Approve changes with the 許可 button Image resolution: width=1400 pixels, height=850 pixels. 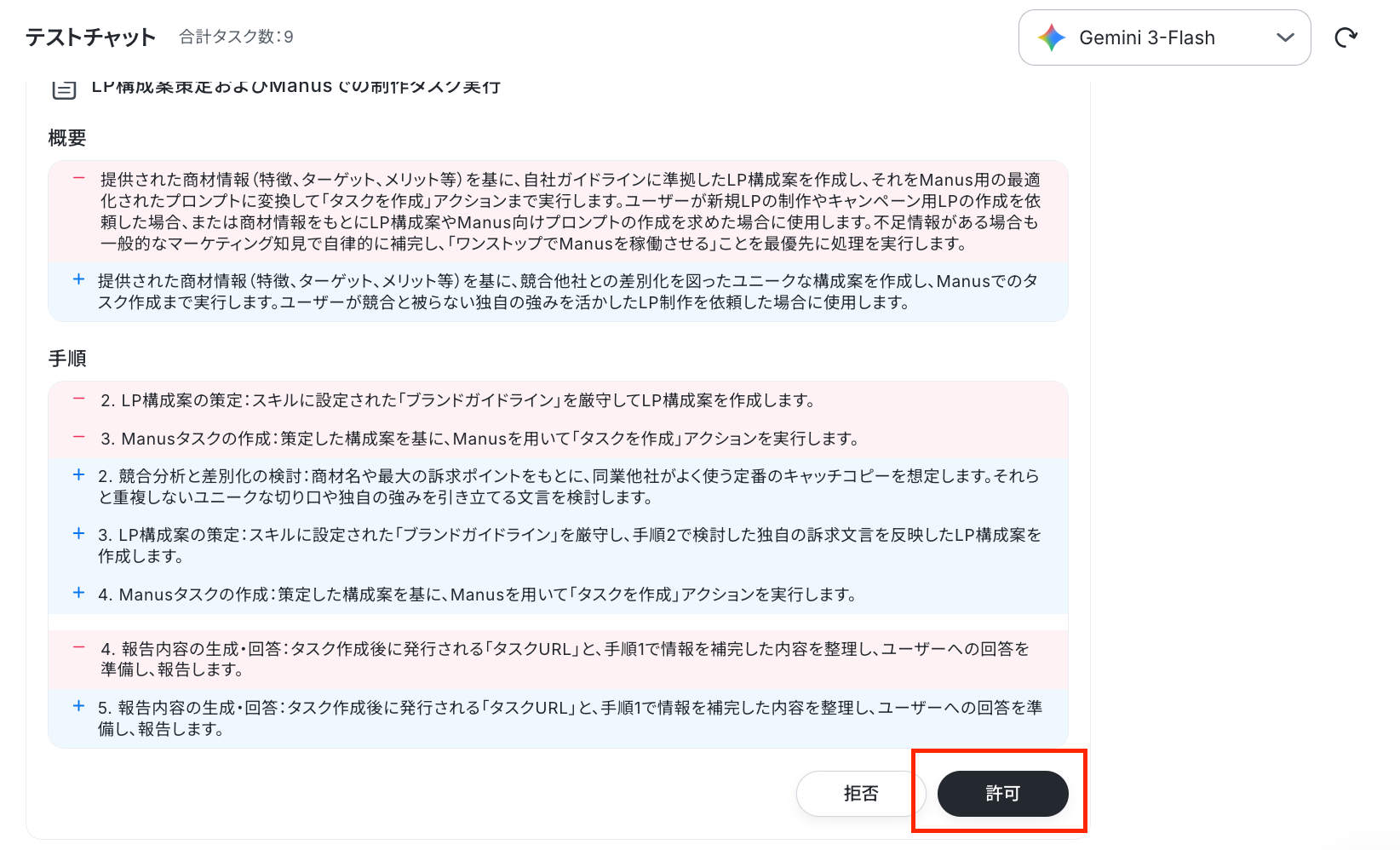click(x=1002, y=794)
